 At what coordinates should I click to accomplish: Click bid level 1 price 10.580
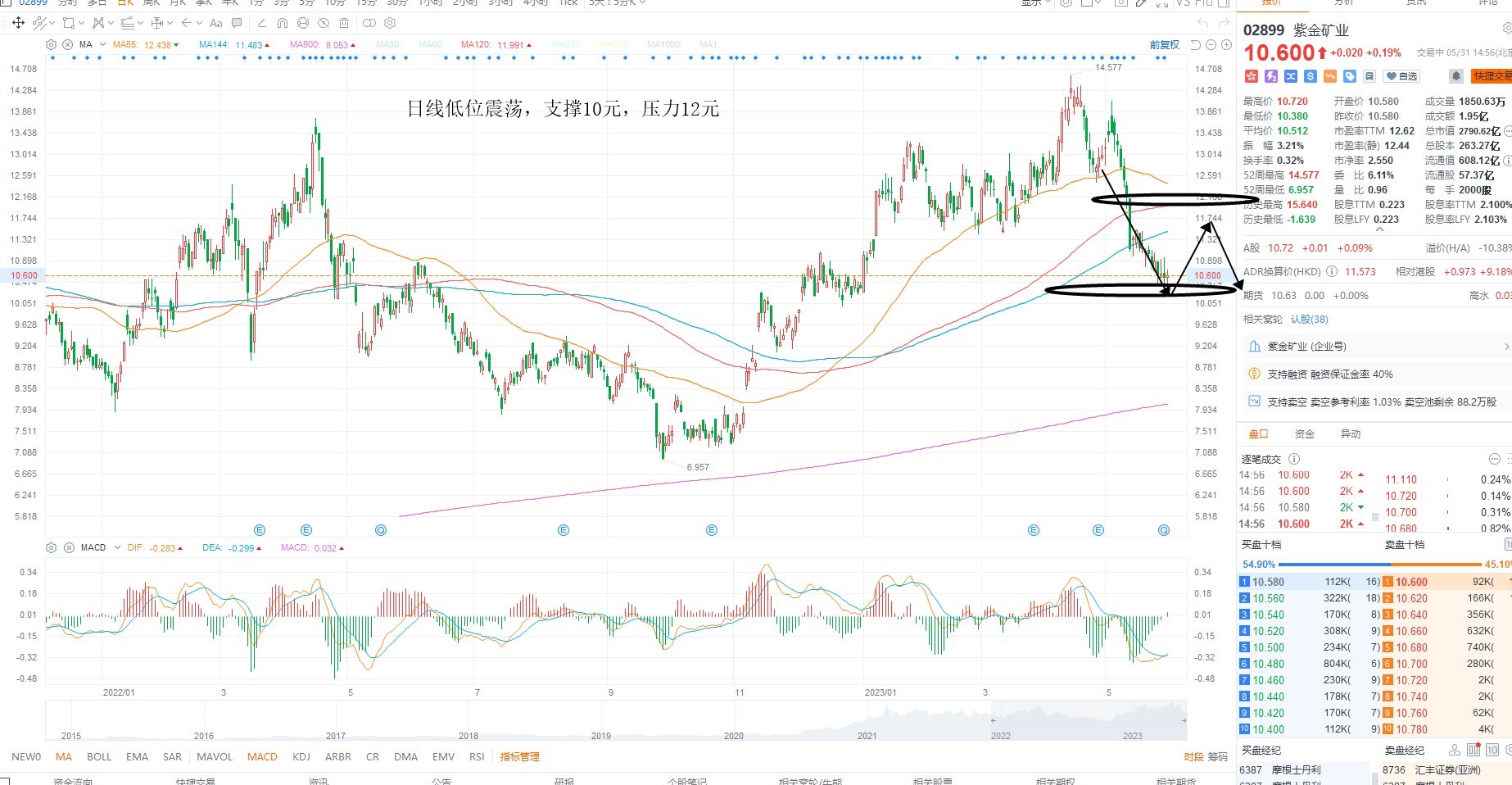click(x=1268, y=582)
